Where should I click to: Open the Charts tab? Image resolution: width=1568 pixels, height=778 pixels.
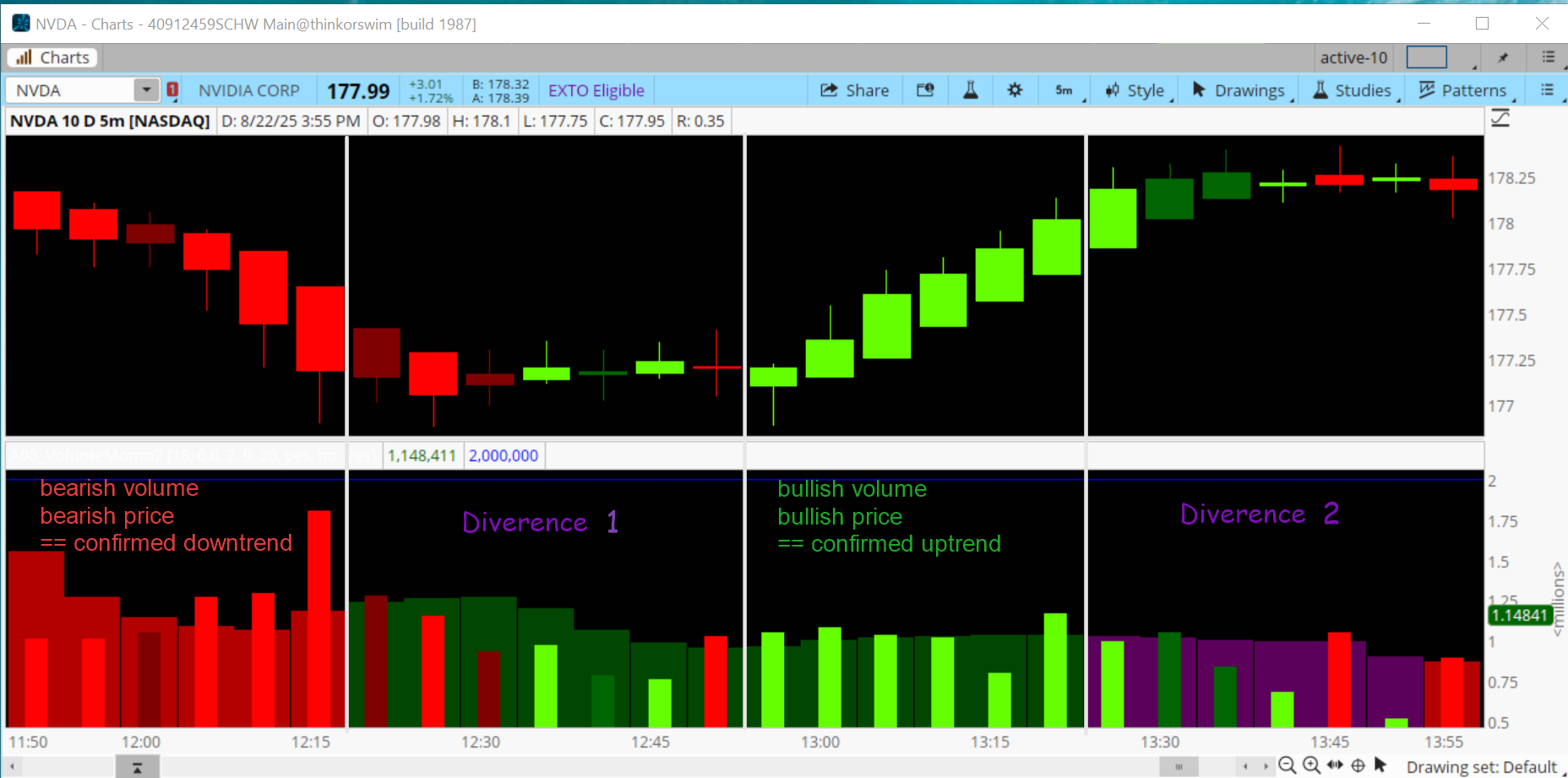[x=52, y=57]
